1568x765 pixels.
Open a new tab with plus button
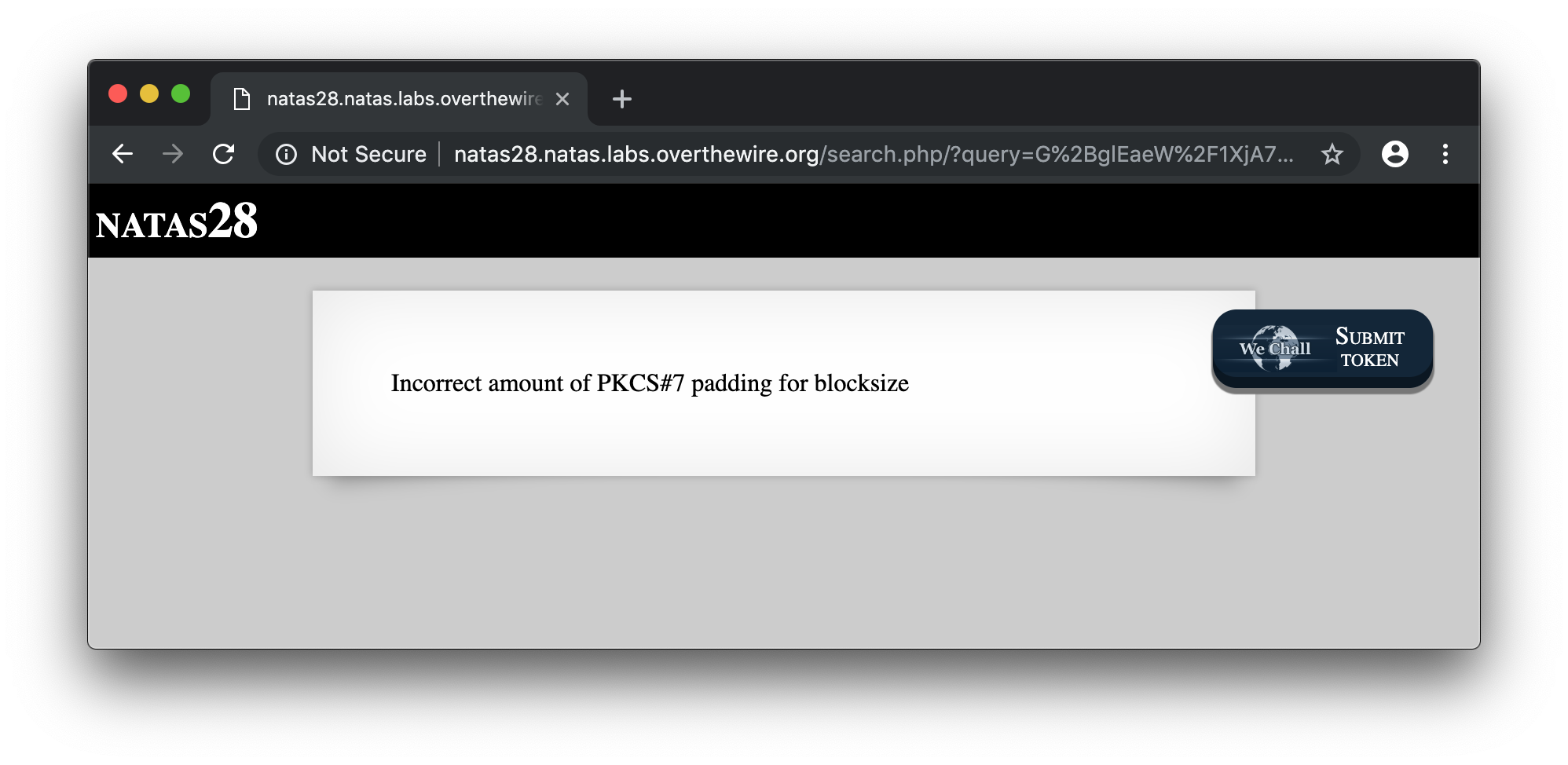[621, 99]
